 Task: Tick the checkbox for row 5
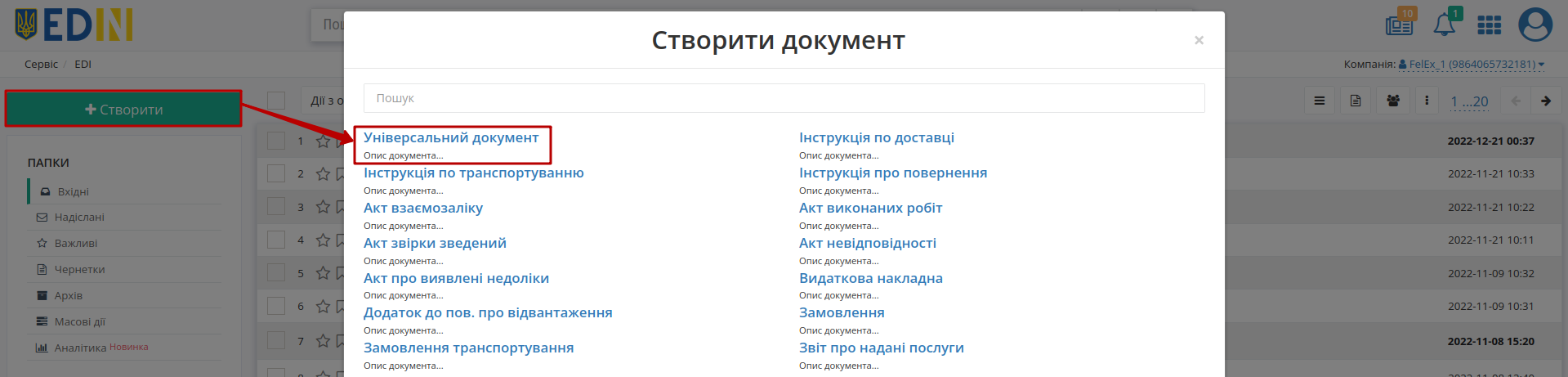[276, 273]
